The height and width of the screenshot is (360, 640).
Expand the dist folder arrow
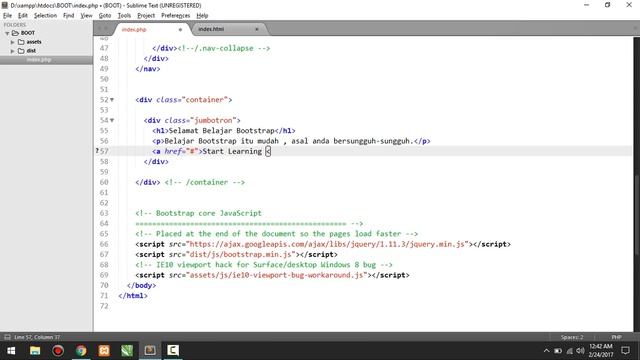click(13, 51)
